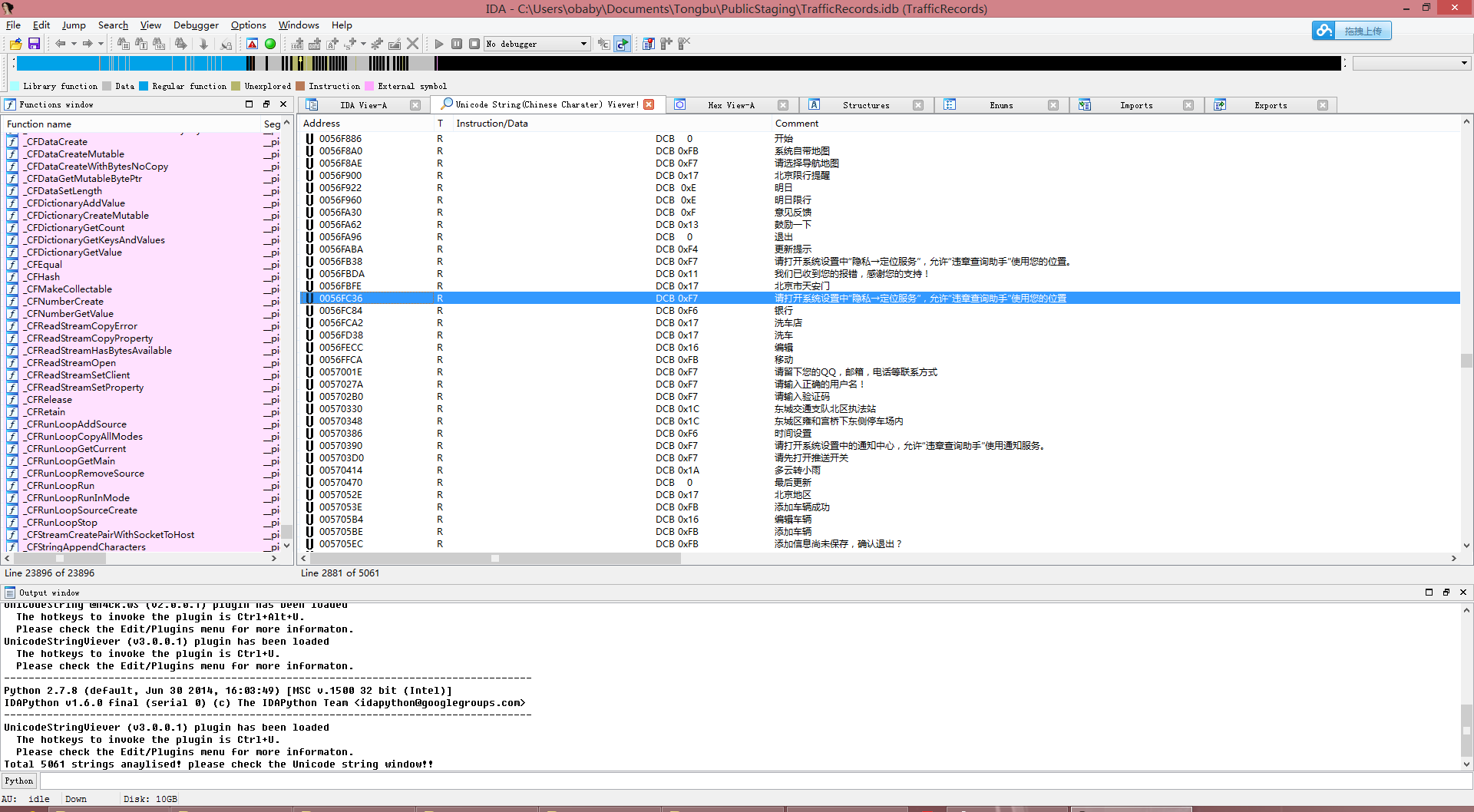Click the string list horizontal scrollbar thumb
The width and height of the screenshot is (1474, 812).
click(x=495, y=559)
